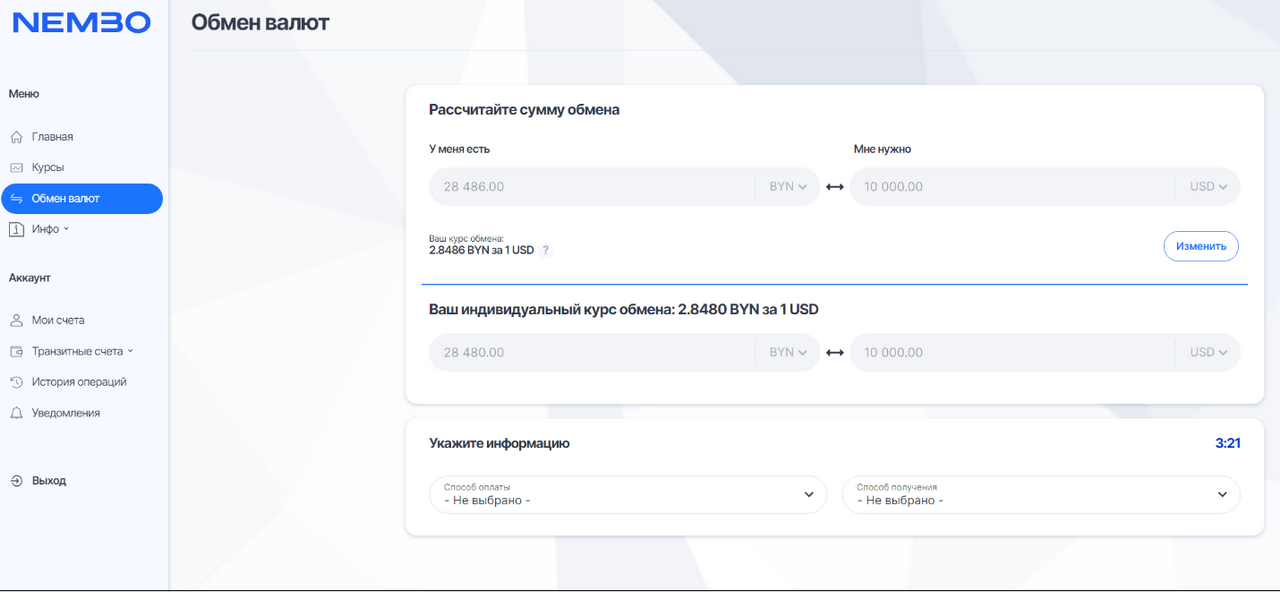Click the home icon beside Главная
The height and width of the screenshot is (592, 1280).
pos(16,137)
